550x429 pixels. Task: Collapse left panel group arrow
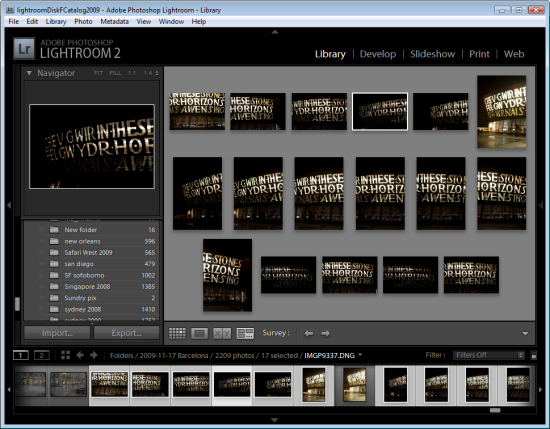tap(9, 205)
